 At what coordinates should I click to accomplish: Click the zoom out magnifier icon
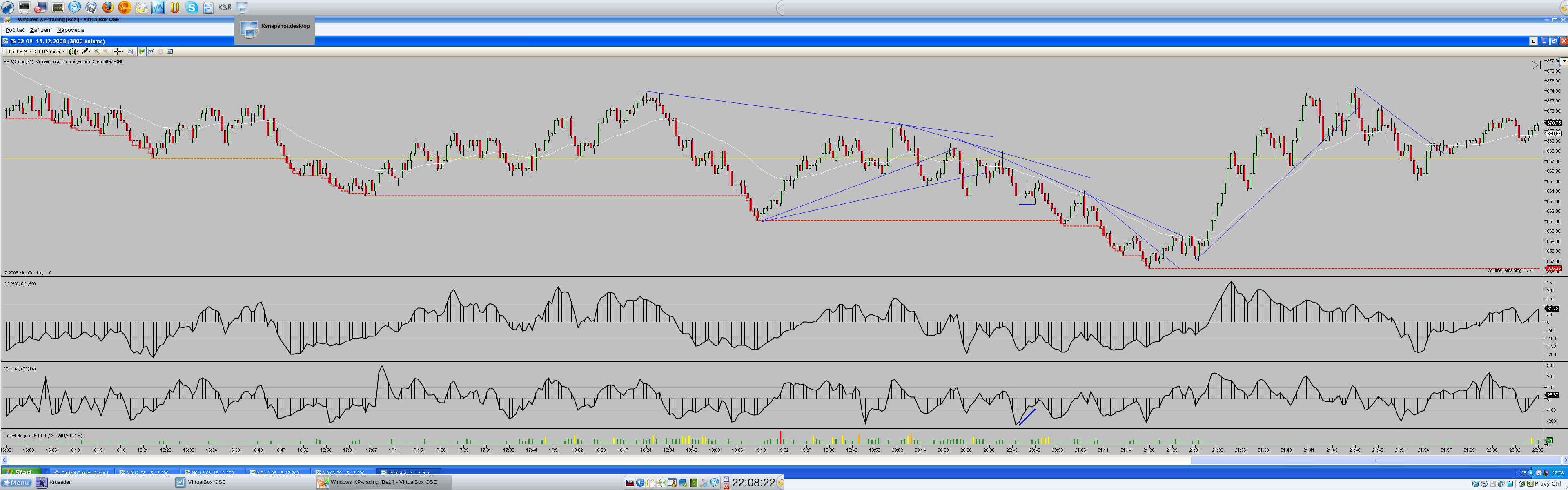pos(106,52)
